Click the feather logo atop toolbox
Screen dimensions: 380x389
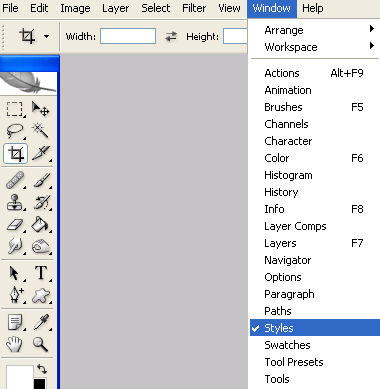pyautogui.click(x=28, y=83)
